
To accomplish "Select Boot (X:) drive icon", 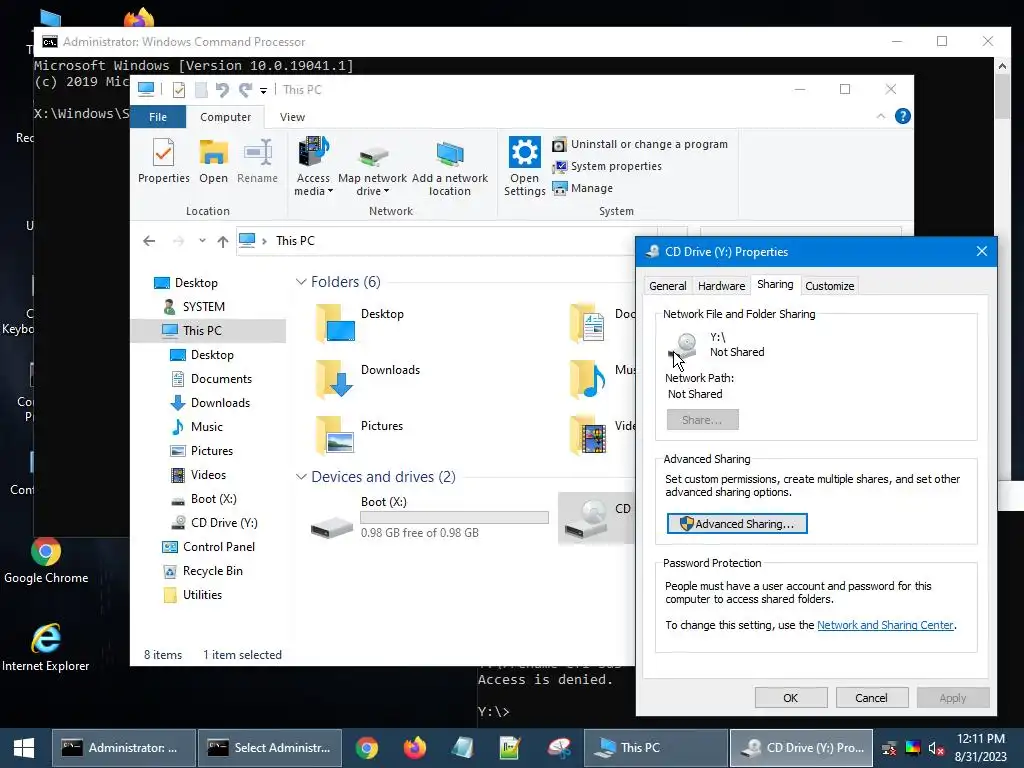I will point(332,526).
